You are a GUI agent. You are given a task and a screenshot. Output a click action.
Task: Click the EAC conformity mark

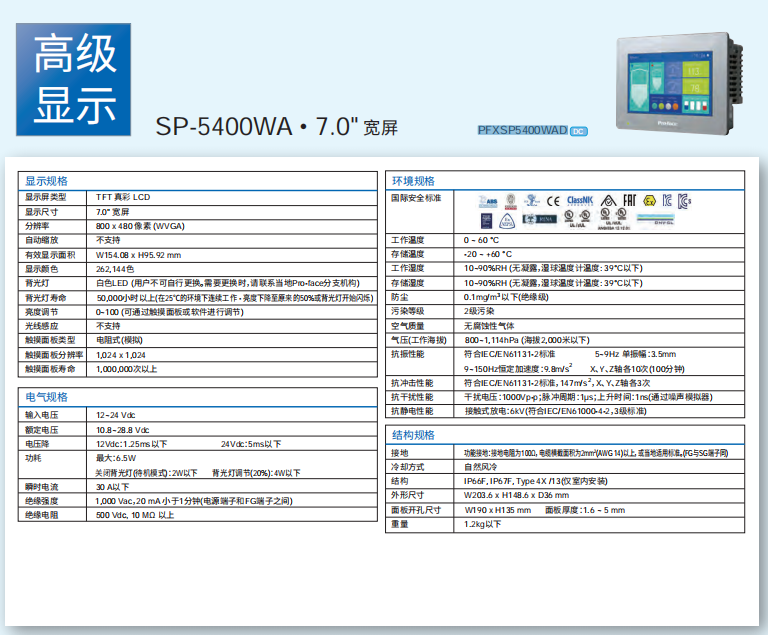[x=629, y=200]
